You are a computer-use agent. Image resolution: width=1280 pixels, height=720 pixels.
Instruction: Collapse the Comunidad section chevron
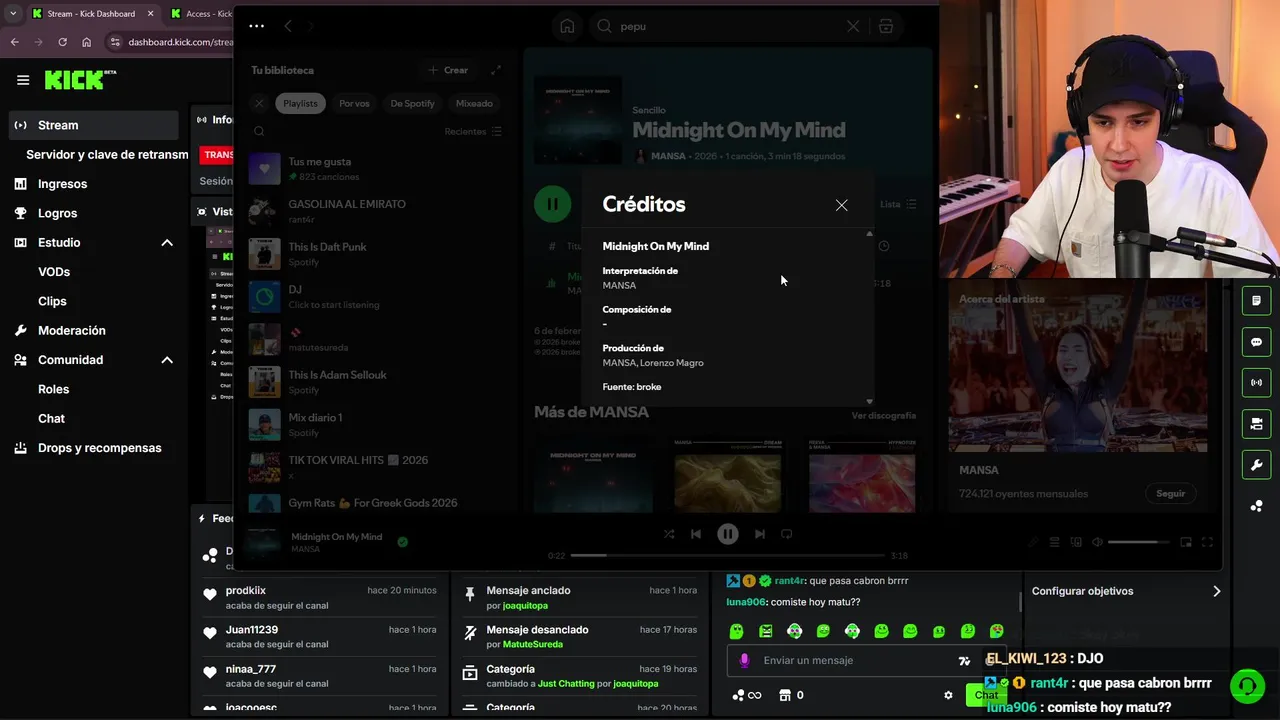pyautogui.click(x=167, y=360)
